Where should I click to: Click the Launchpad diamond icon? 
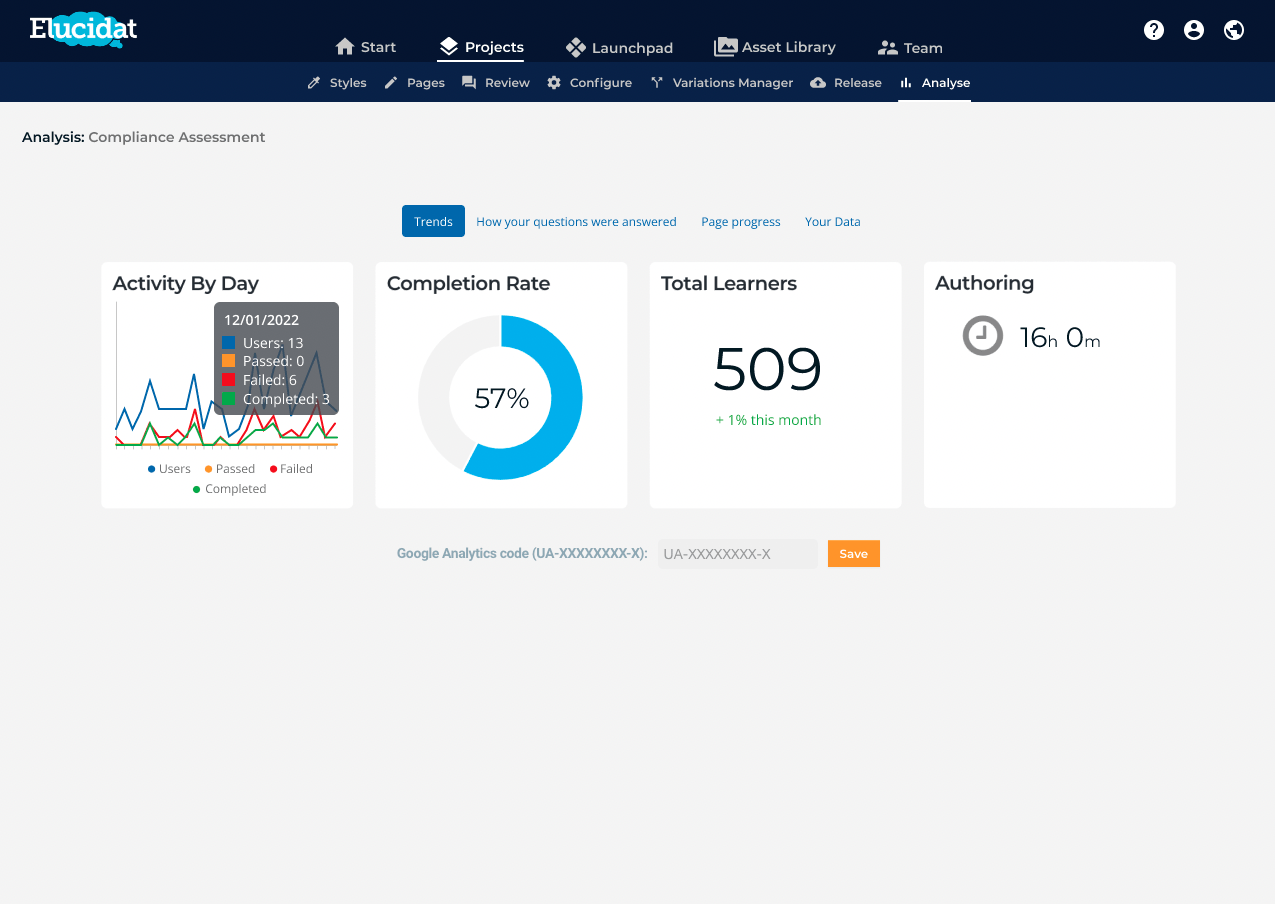(x=575, y=47)
